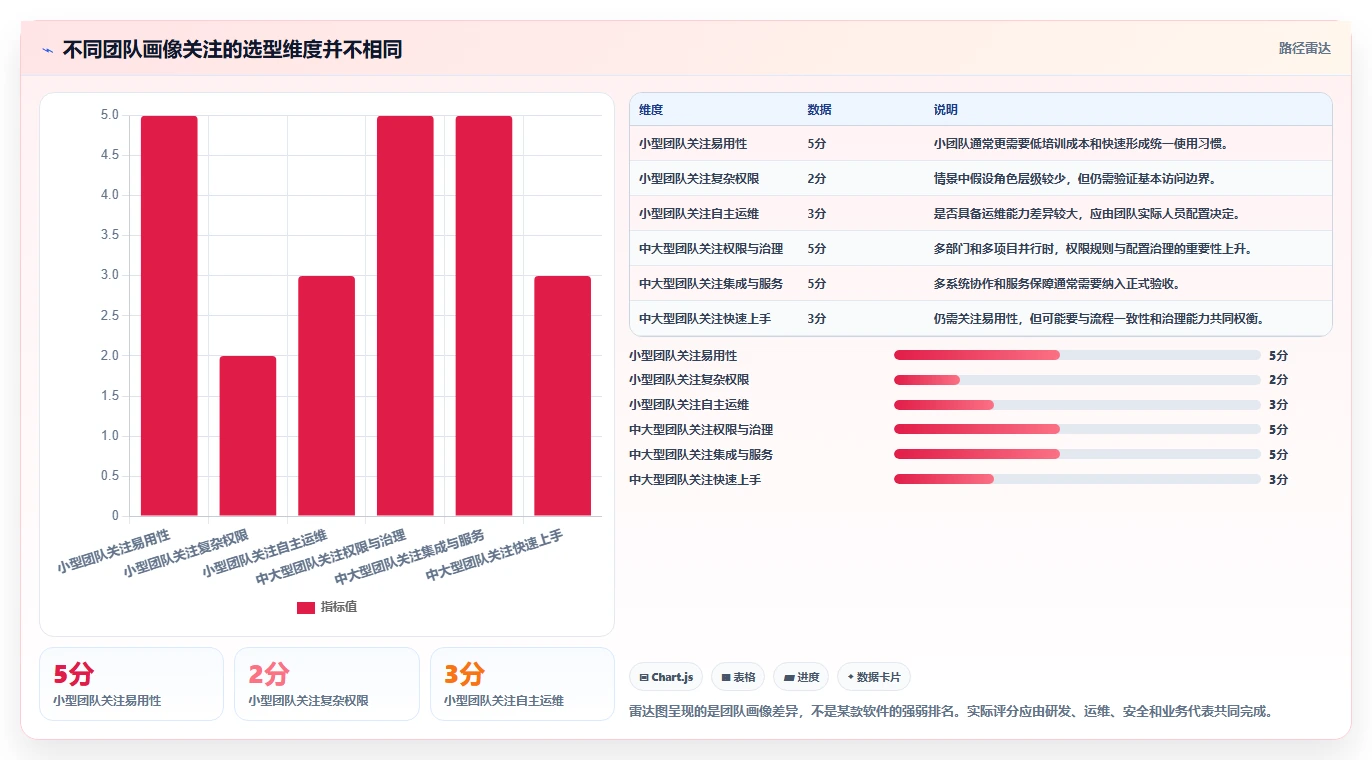Image resolution: width=1372 pixels, height=760 pixels.
Task: Click the 小型团队关注复杂权限 progress bar
Action: 1077,380
